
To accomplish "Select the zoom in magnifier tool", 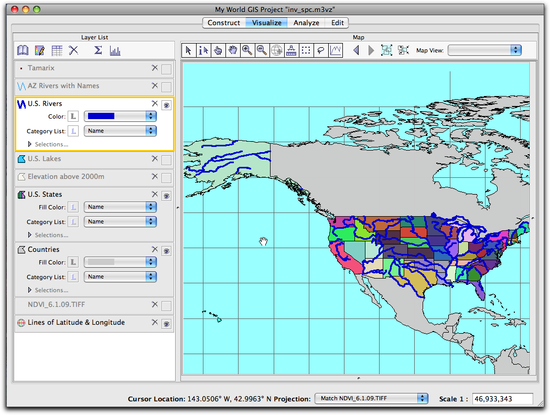I will (247, 51).
